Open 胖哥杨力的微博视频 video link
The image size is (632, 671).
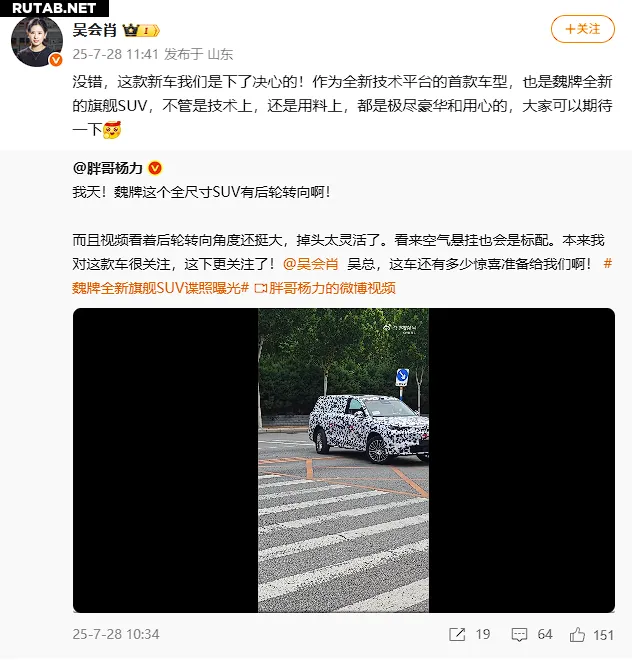pos(325,288)
